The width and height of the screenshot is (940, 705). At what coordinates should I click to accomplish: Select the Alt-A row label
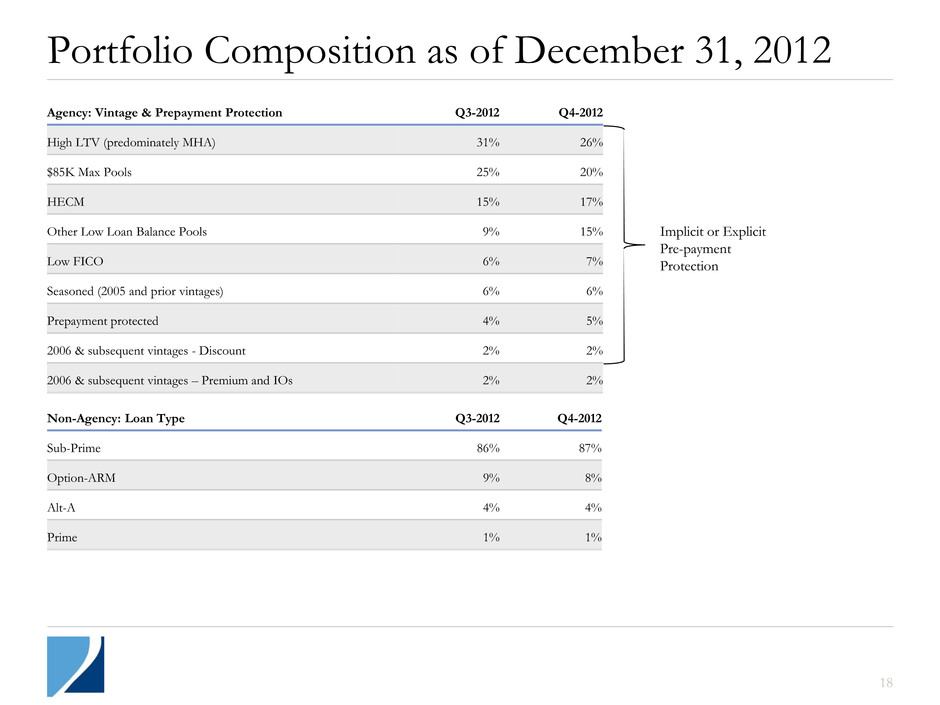point(63,508)
